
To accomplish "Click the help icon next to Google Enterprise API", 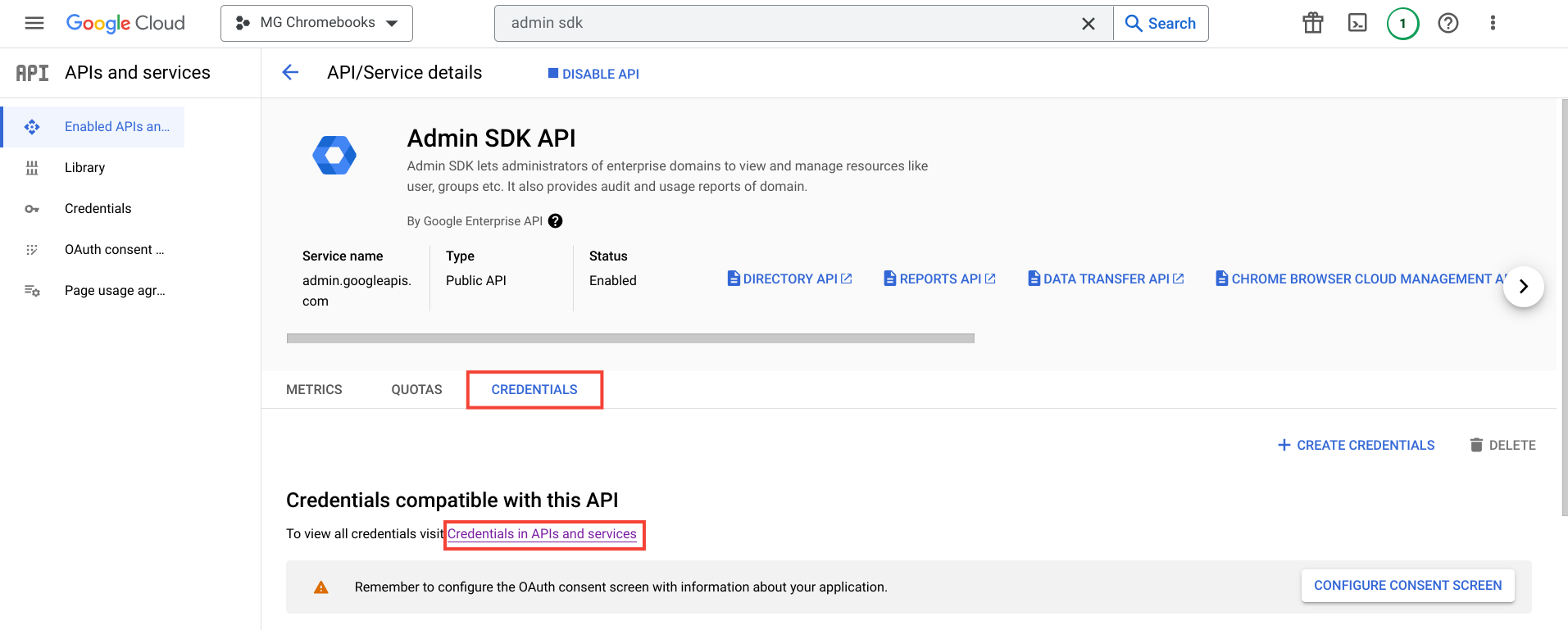I will tap(556, 221).
